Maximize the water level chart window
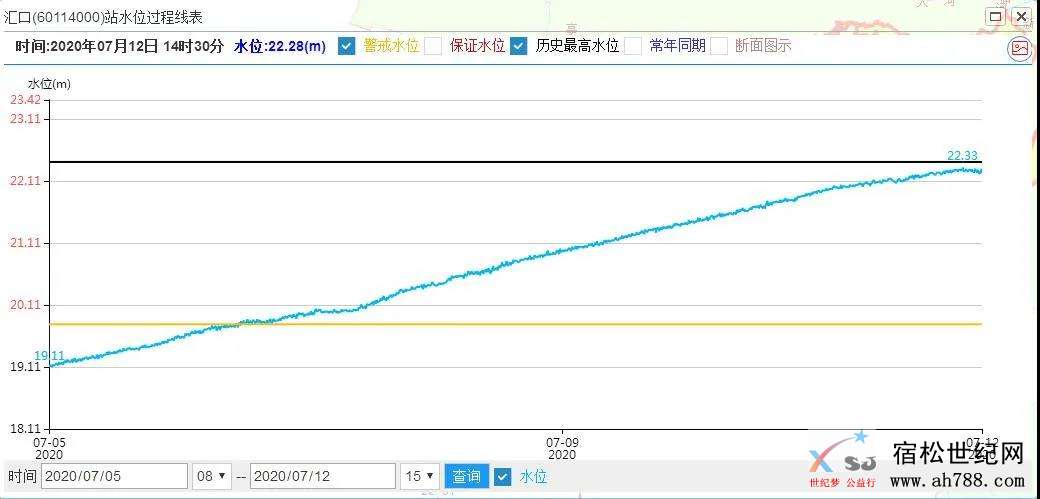Image resolution: width=1040 pixels, height=499 pixels. tap(996, 17)
